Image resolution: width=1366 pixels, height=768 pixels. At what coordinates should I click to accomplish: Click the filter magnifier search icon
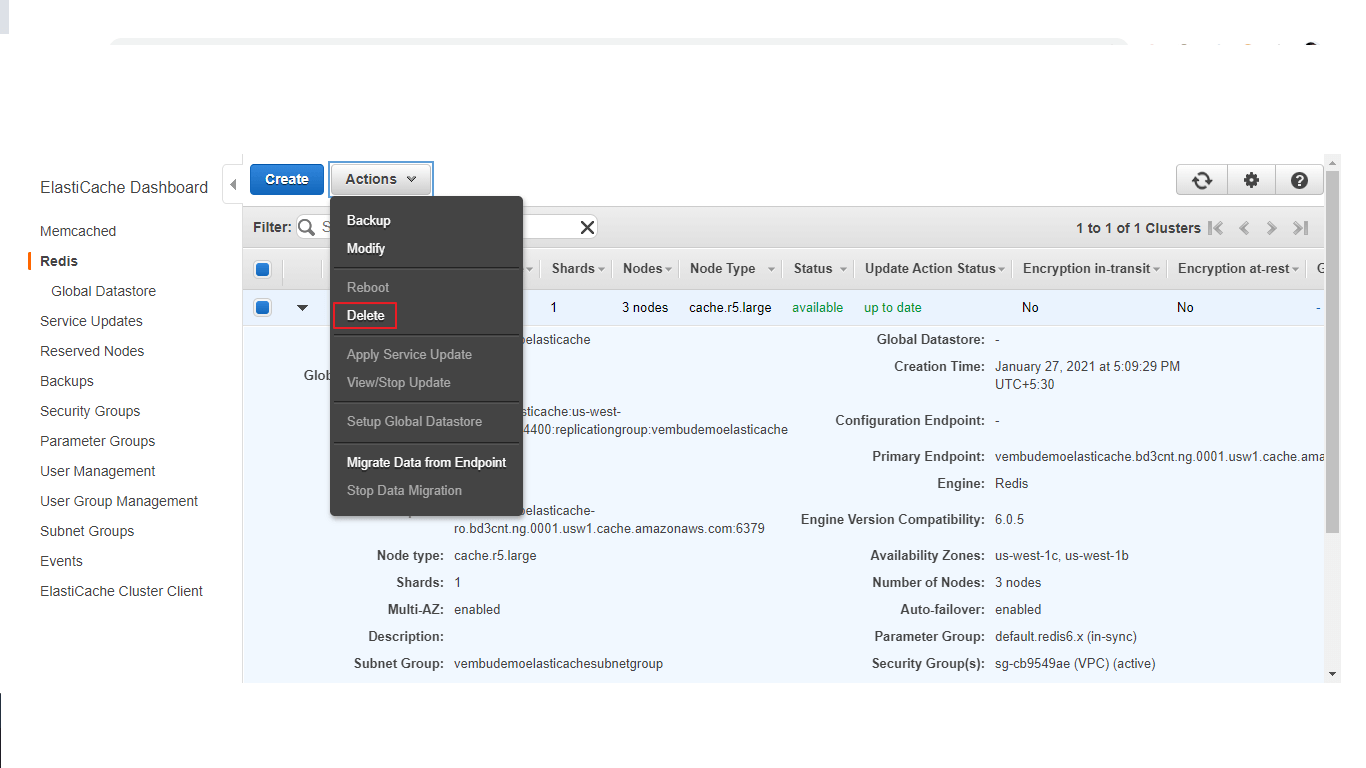click(306, 228)
